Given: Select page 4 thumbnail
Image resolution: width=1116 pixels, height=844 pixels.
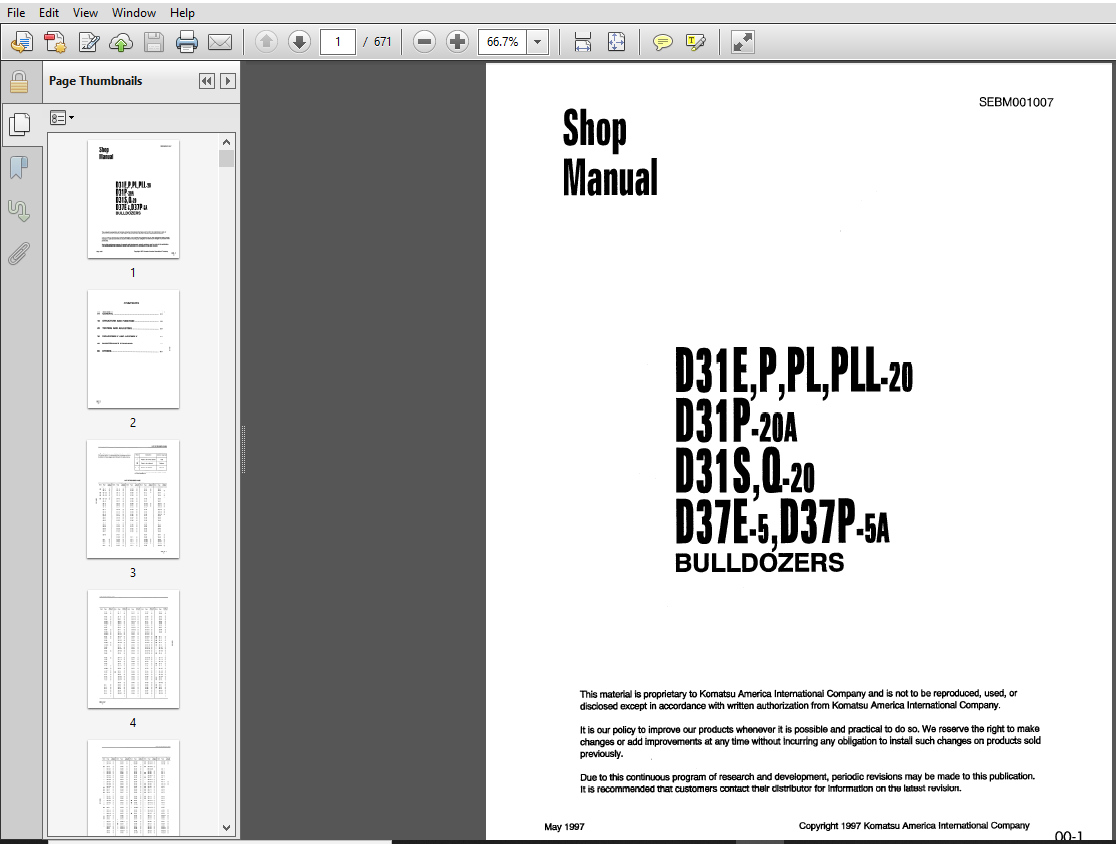Looking at the screenshot, I should [133, 649].
